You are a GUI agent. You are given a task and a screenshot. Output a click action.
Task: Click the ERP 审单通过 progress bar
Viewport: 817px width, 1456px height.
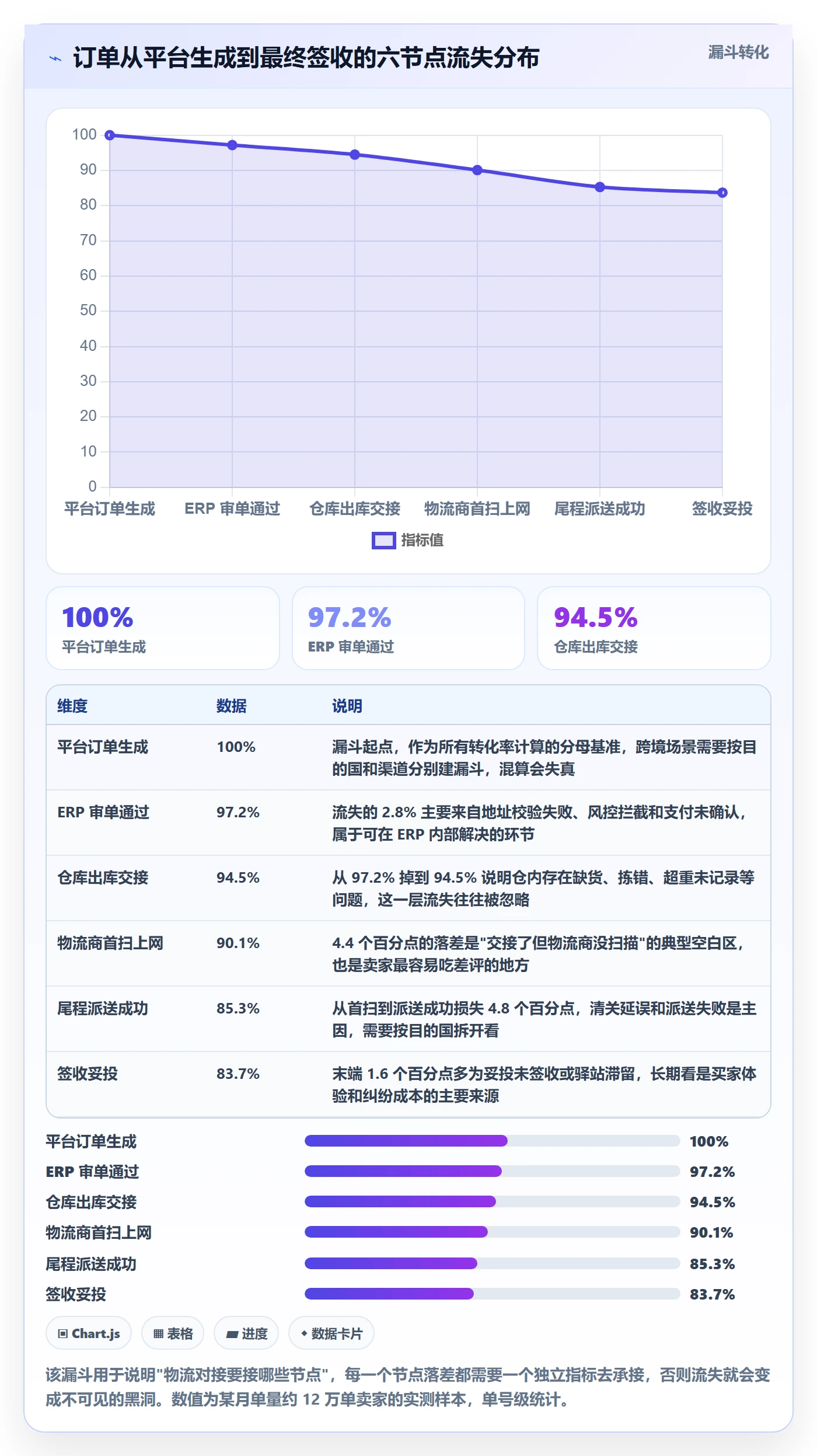tap(493, 1171)
